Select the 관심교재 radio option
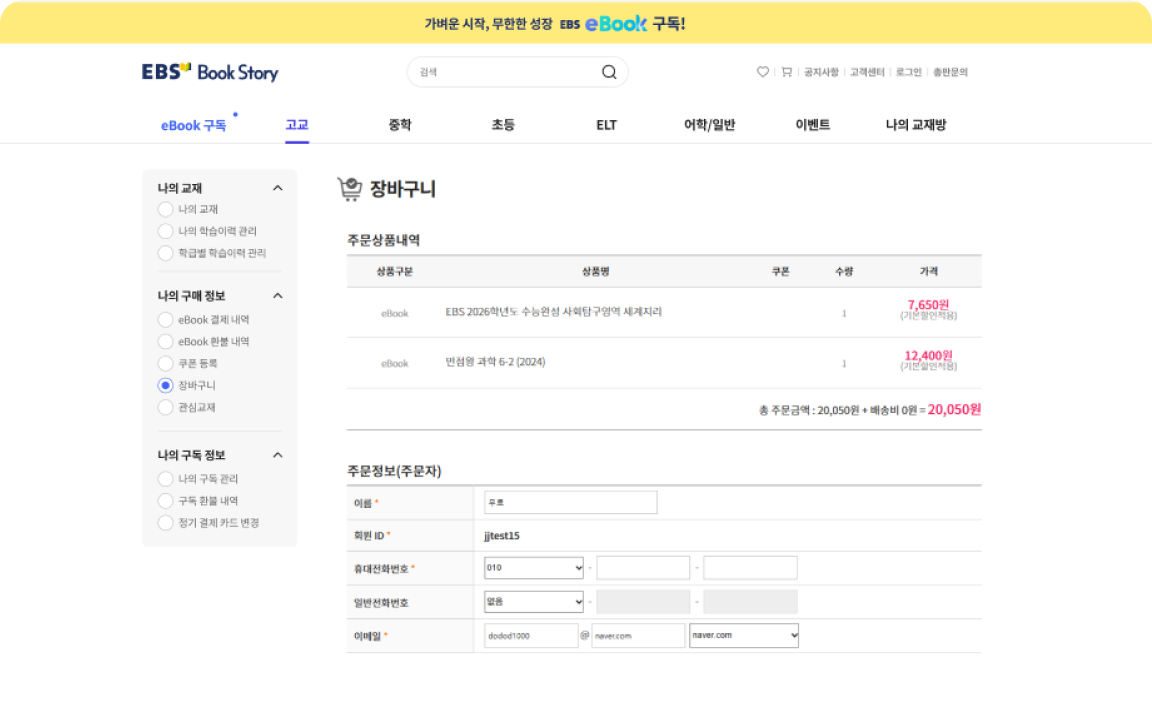1152x712 pixels. (165, 408)
